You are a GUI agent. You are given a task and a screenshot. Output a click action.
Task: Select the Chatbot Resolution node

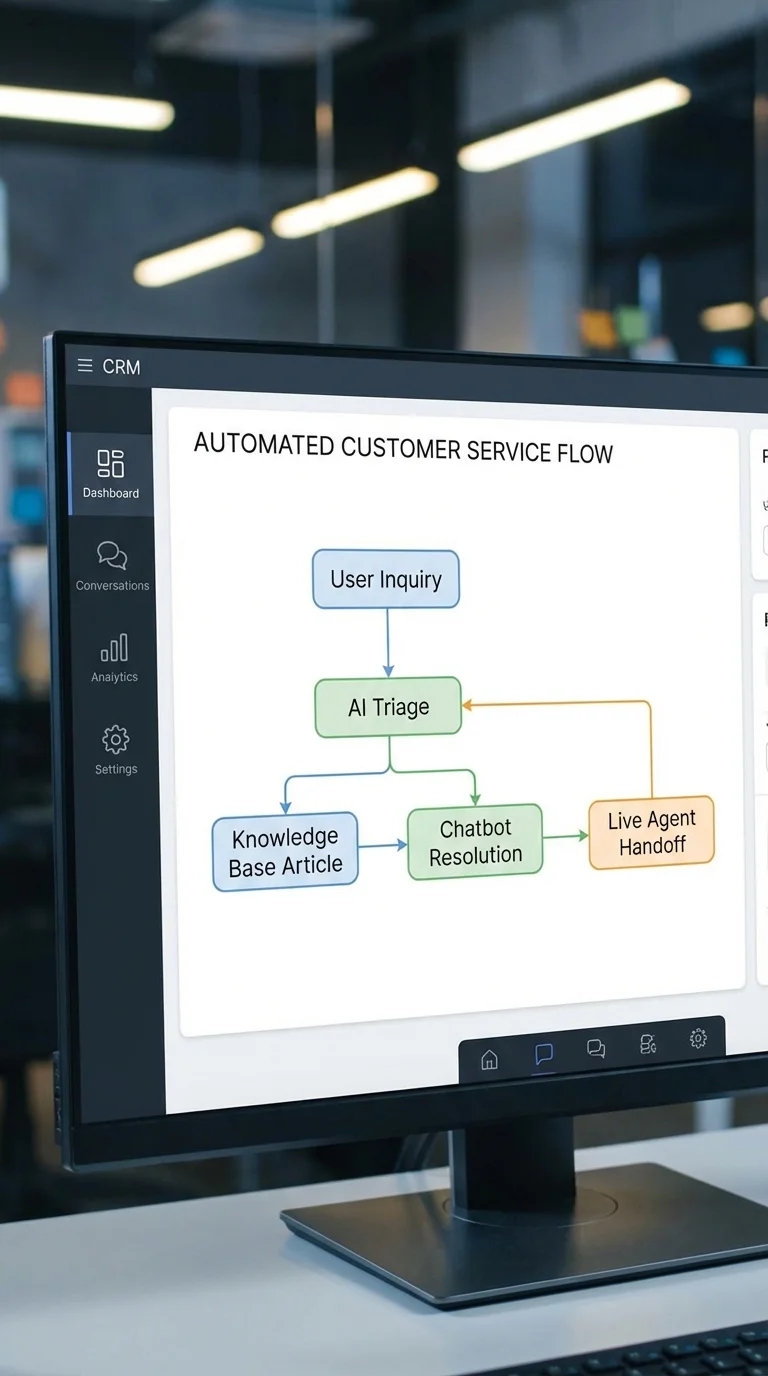tap(475, 841)
